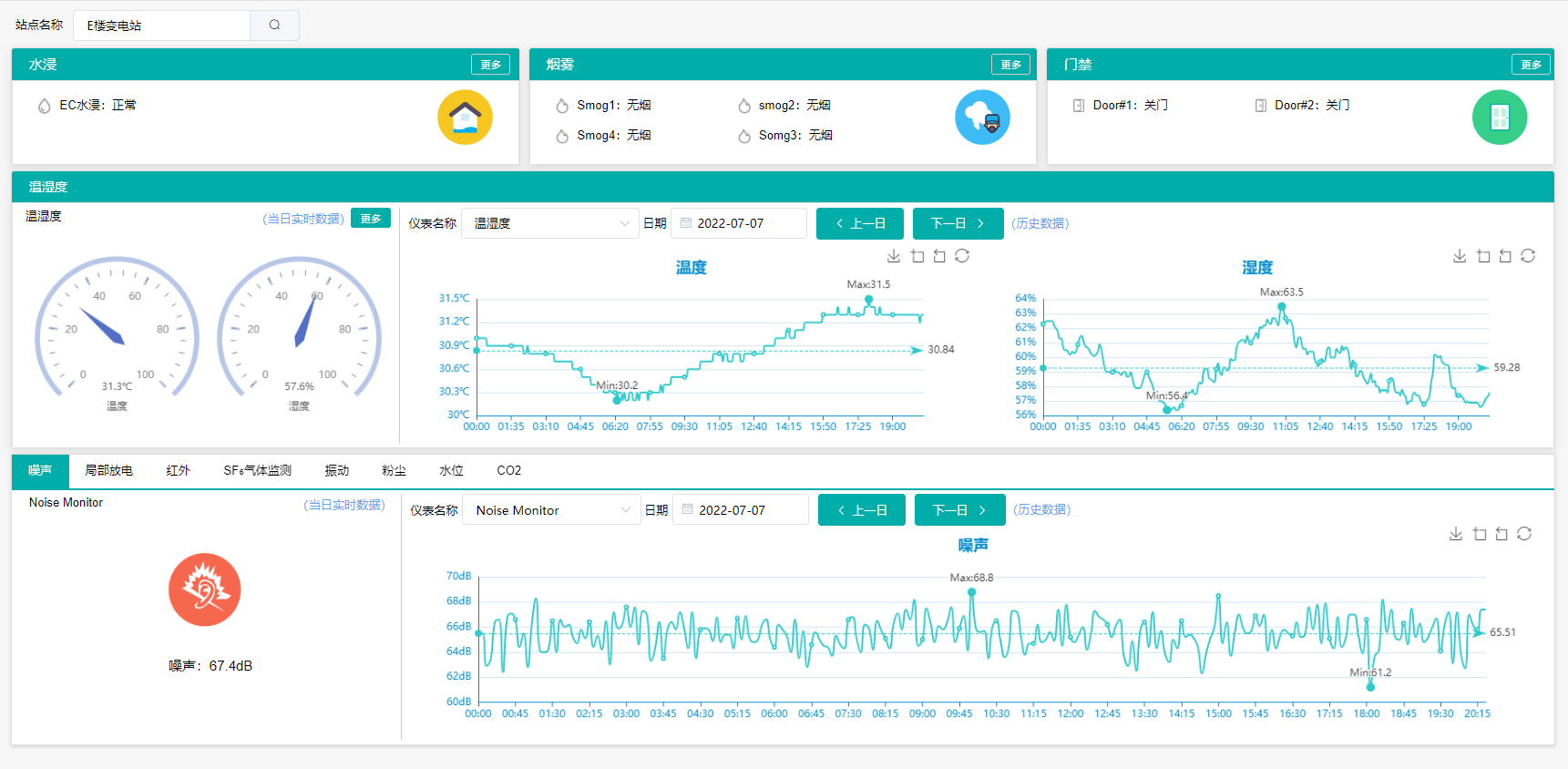This screenshot has height=769, width=1568.
Task: Expand the Noise Monitor instrument dropdown
Action: pyautogui.click(x=551, y=510)
